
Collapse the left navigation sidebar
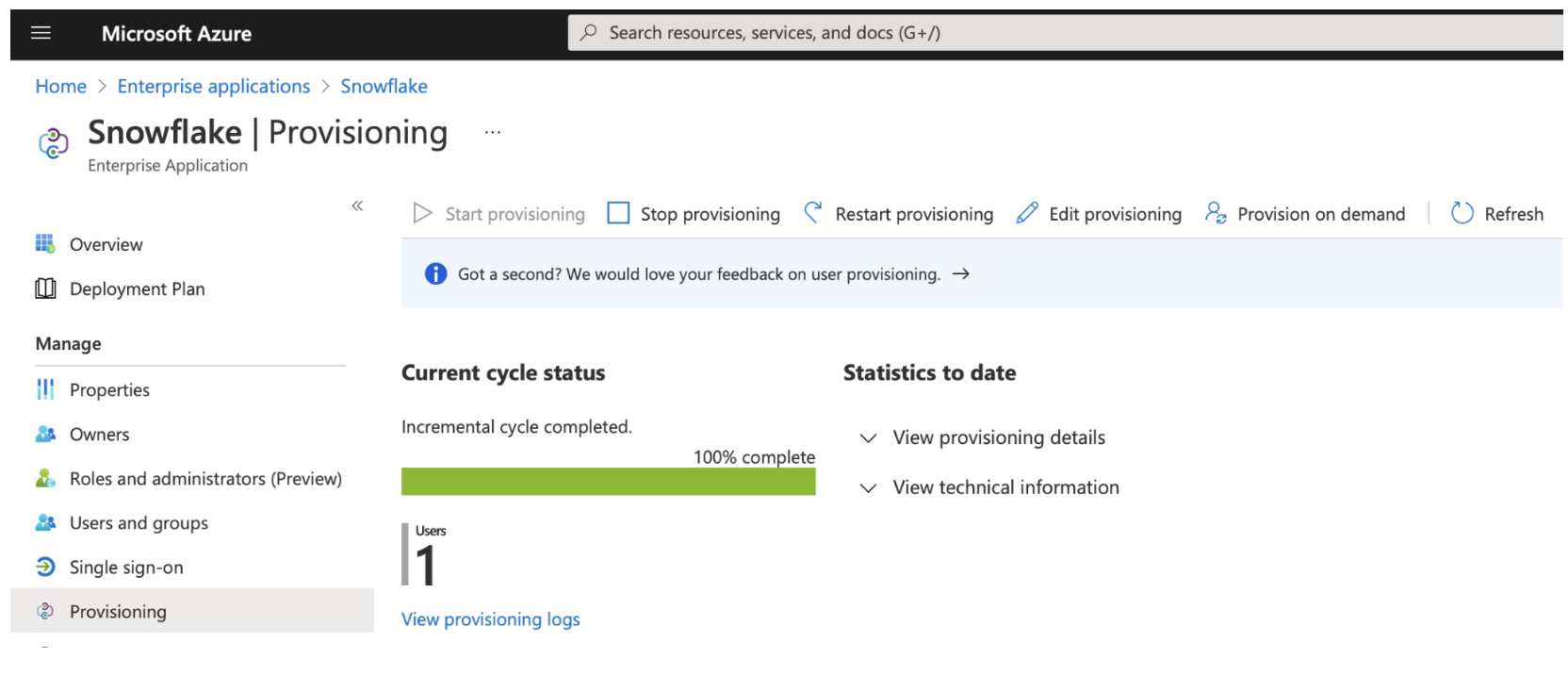[357, 206]
